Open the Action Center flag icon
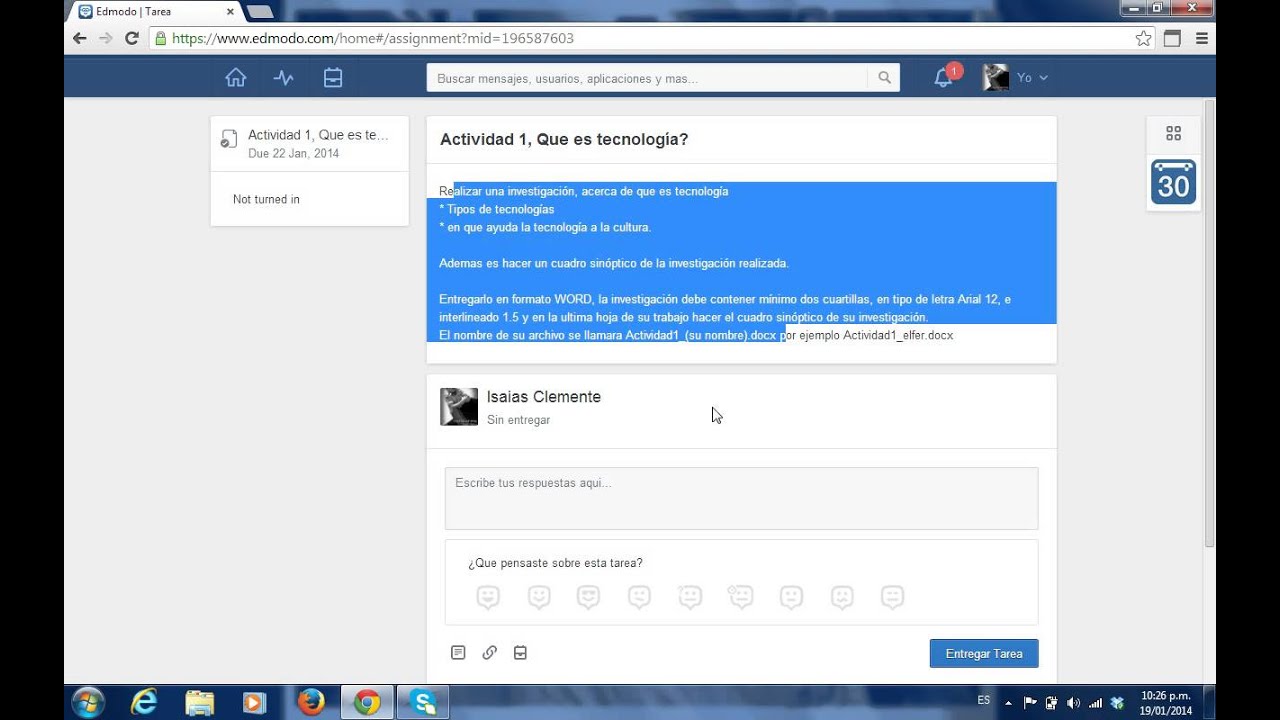This screenshot has width=1280, height=720. coord(1030,703)
